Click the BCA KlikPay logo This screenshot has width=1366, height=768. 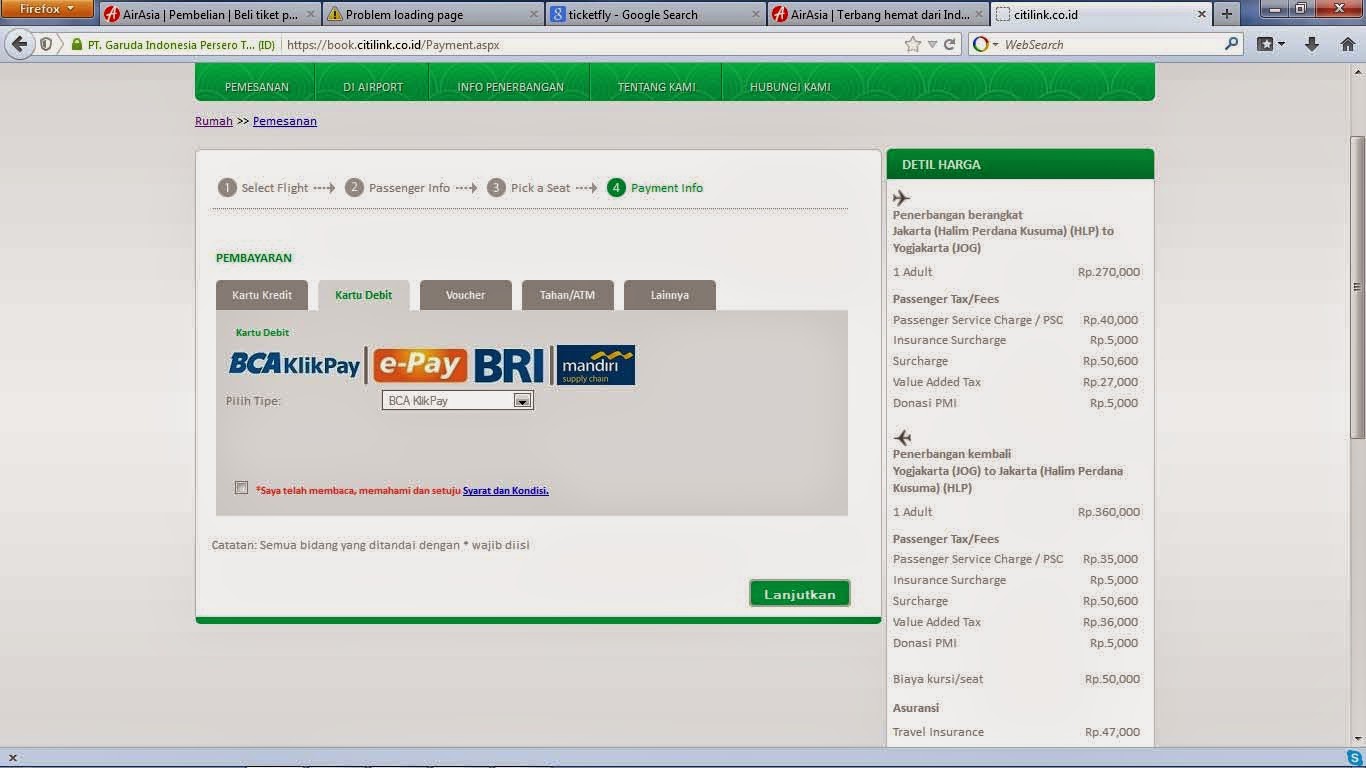click(x=294, y=365)
